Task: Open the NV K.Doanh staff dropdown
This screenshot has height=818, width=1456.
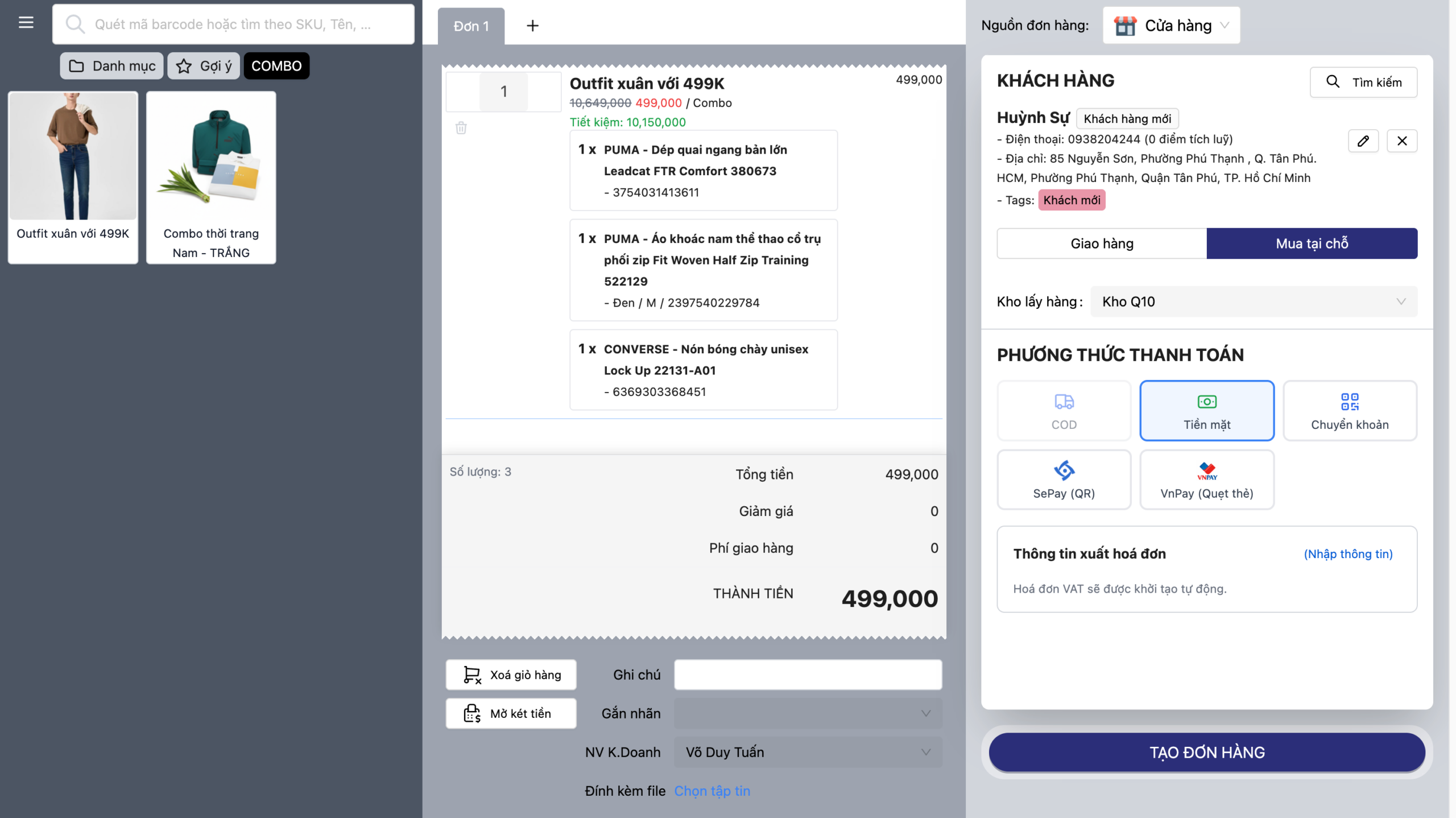Action: click(807, 752)
